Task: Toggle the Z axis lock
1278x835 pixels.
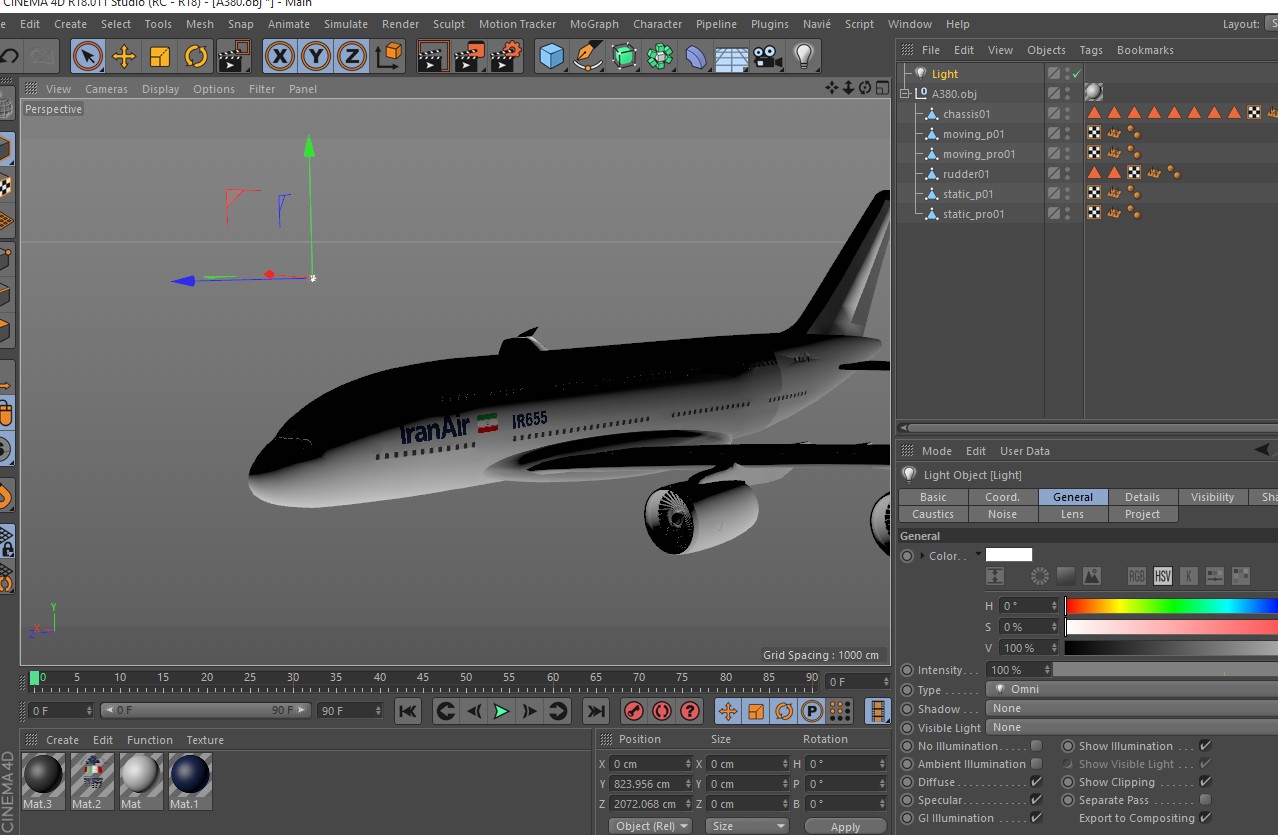Action: (352, 57)
